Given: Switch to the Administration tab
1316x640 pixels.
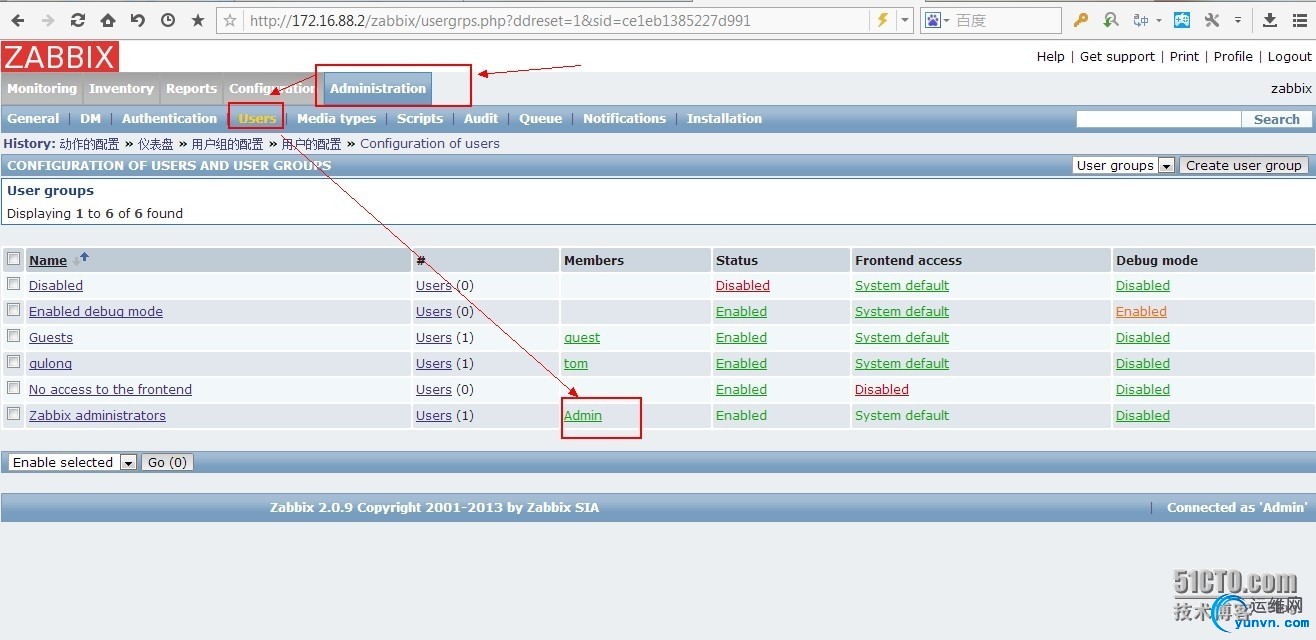Looking at the screenshot, I should tap(378, 88).
